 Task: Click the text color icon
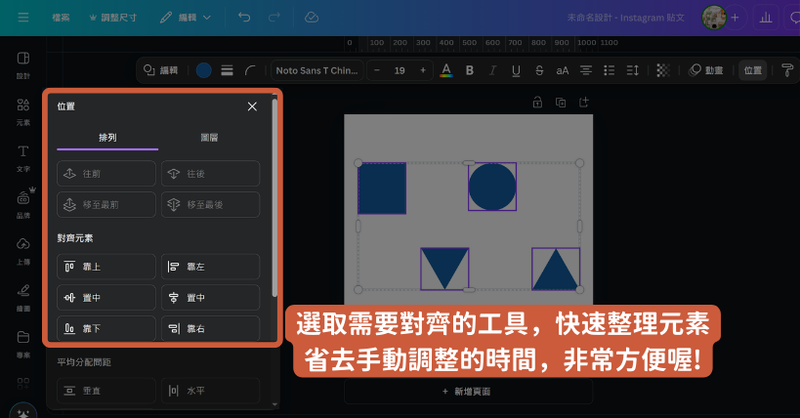click(x=446, y=70)
